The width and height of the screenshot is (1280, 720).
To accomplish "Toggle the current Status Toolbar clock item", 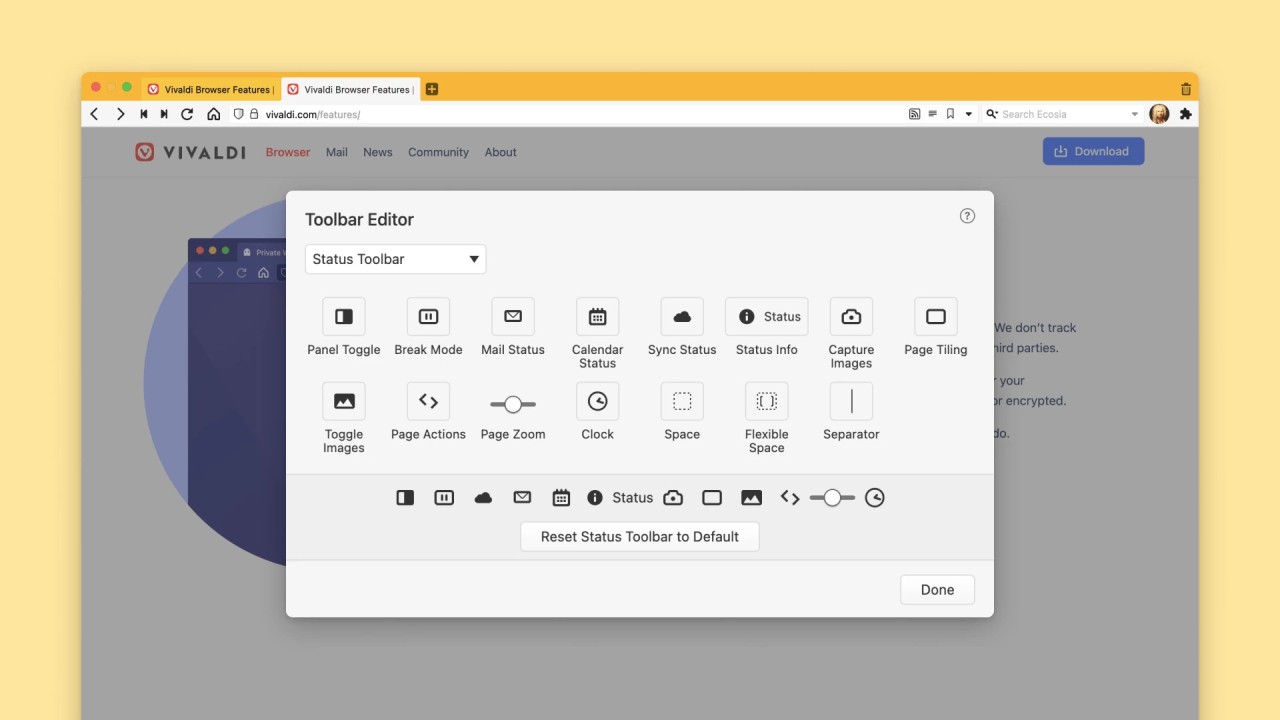I will [x=875, y=497].
